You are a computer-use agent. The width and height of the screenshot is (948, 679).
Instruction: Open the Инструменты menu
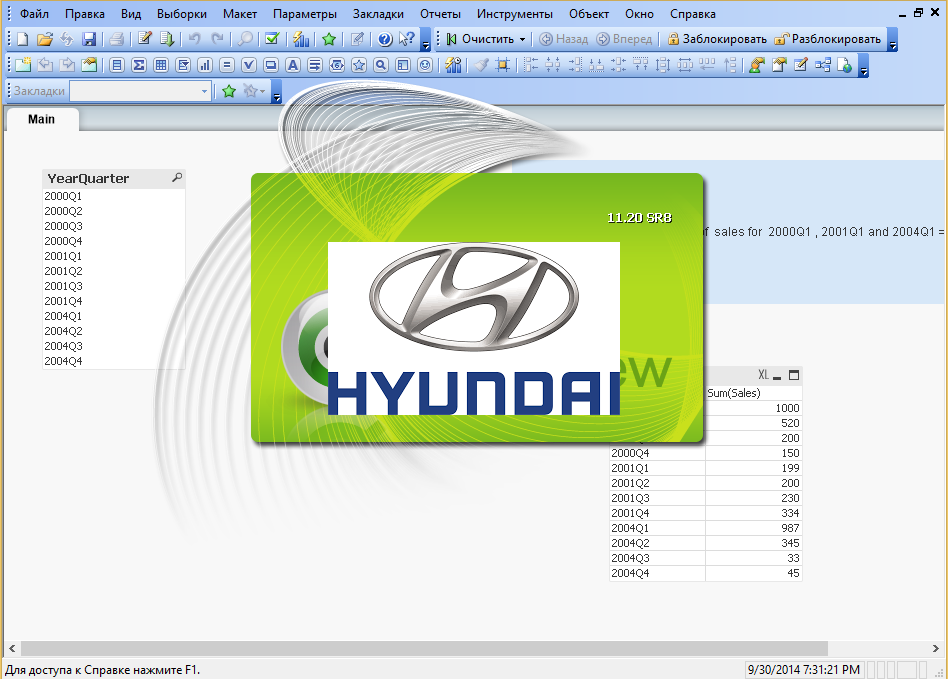point(515,13)
